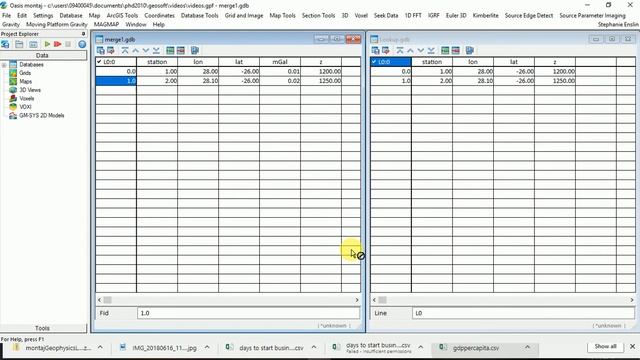Go to the next line in merge1.gdb
The width and height of the screenshot is (640, 360).
(x=146, y=50)
